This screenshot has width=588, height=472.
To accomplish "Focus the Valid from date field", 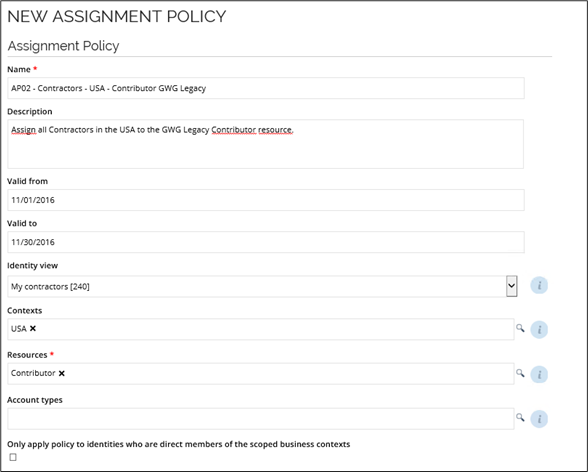I will [266, 200].
